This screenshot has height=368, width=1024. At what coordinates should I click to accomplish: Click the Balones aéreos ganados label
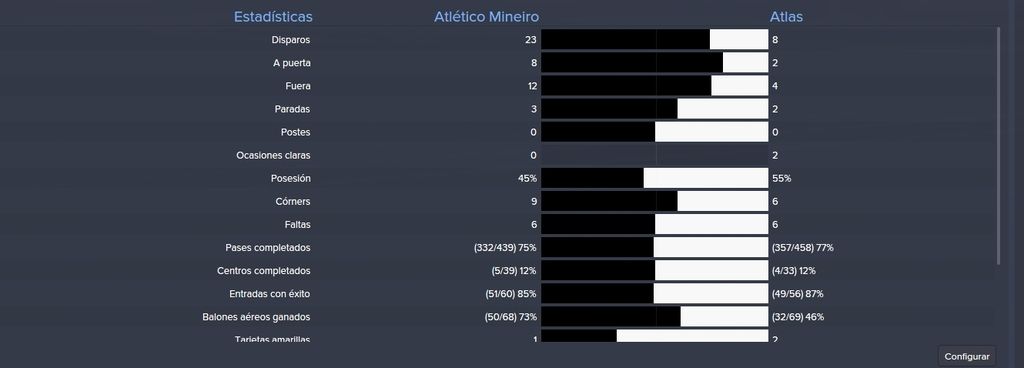tap(256, 317)
